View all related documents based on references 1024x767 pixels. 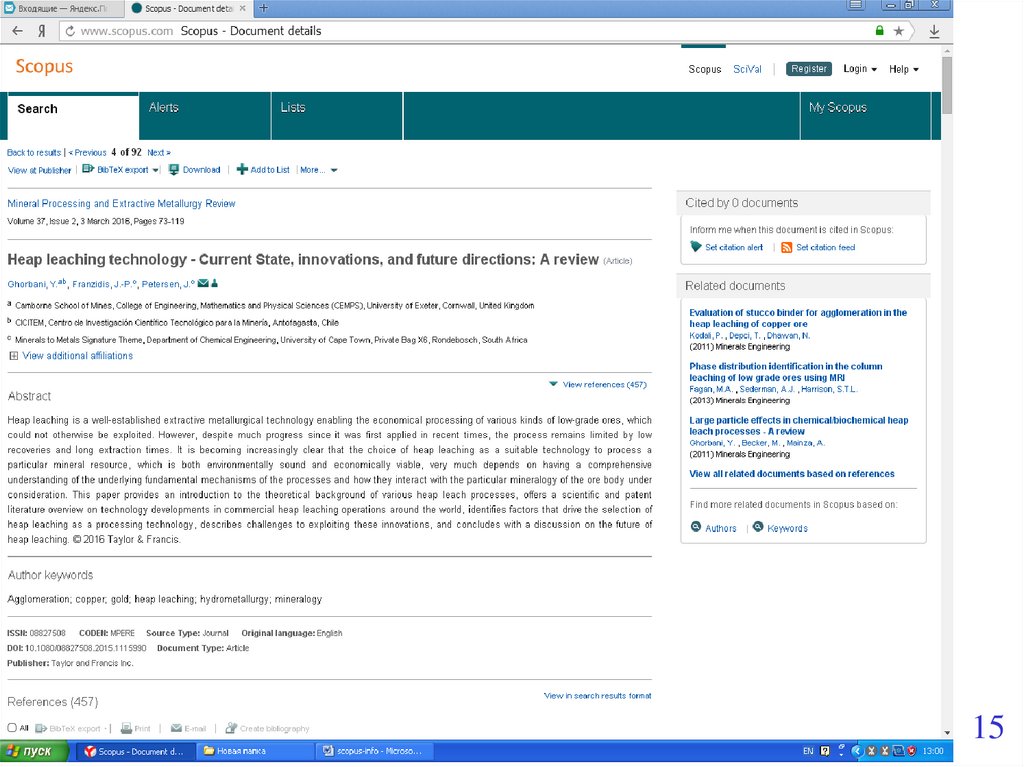tap(792, 474)
